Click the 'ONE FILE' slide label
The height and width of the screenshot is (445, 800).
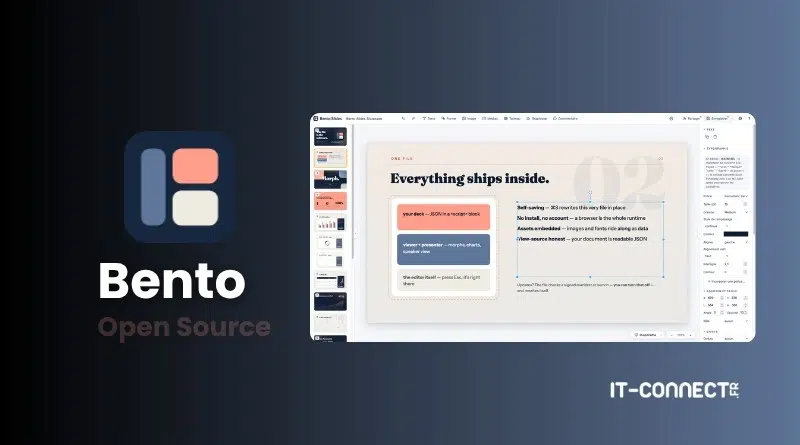tap(402, 159)
